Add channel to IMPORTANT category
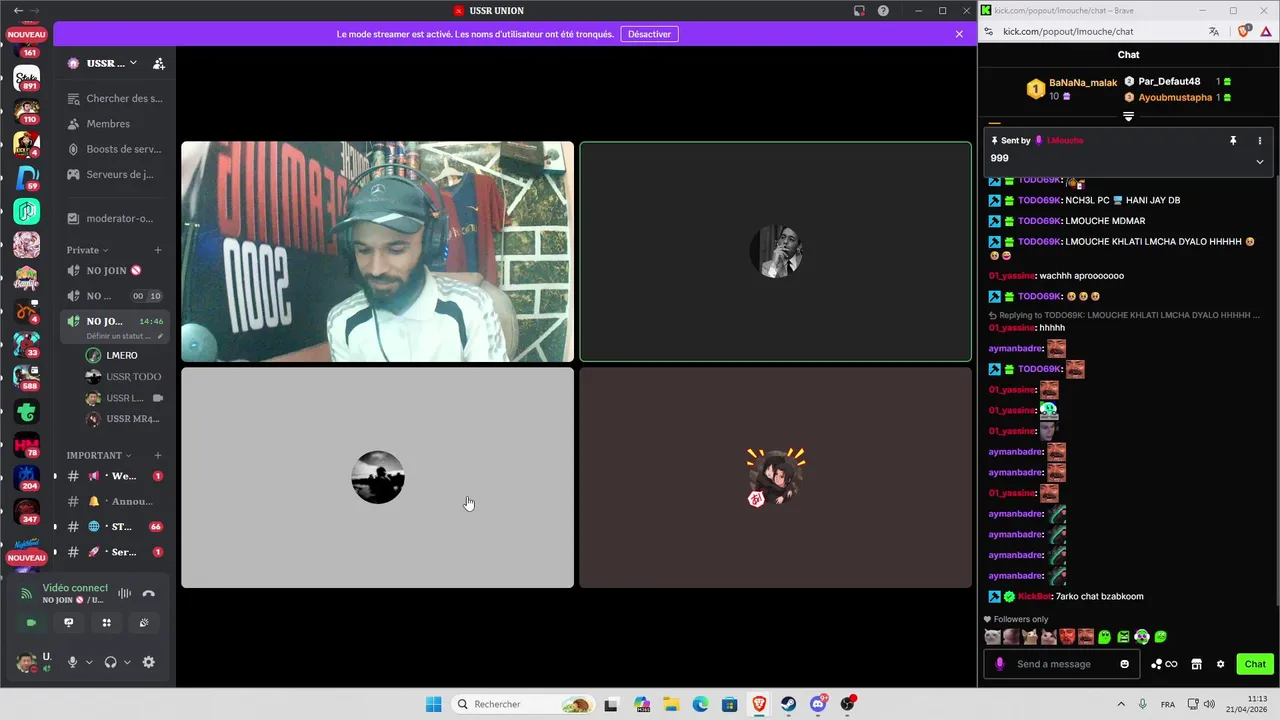The width and height of the screenshot is (1280, 720). click(158, 455)
